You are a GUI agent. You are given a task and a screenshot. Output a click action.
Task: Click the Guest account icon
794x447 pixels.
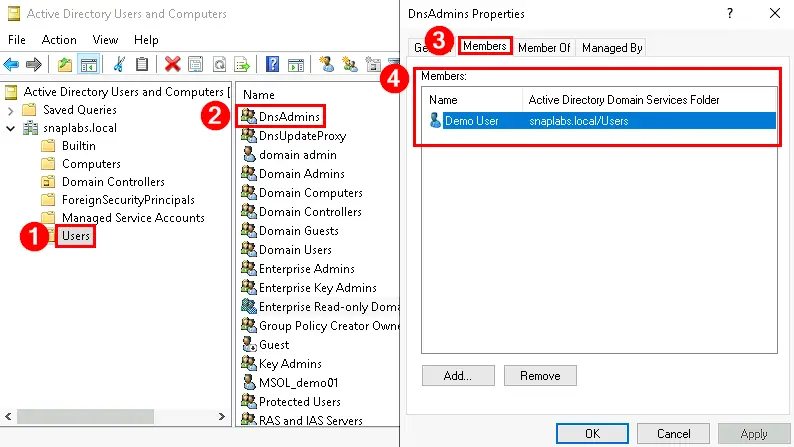click(x=248, y=344)
